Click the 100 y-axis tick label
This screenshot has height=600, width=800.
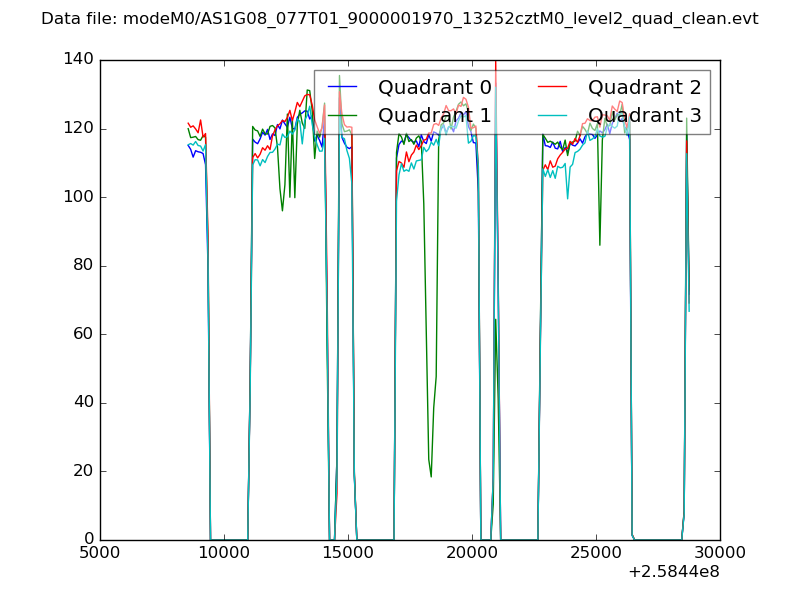(80, 197)
